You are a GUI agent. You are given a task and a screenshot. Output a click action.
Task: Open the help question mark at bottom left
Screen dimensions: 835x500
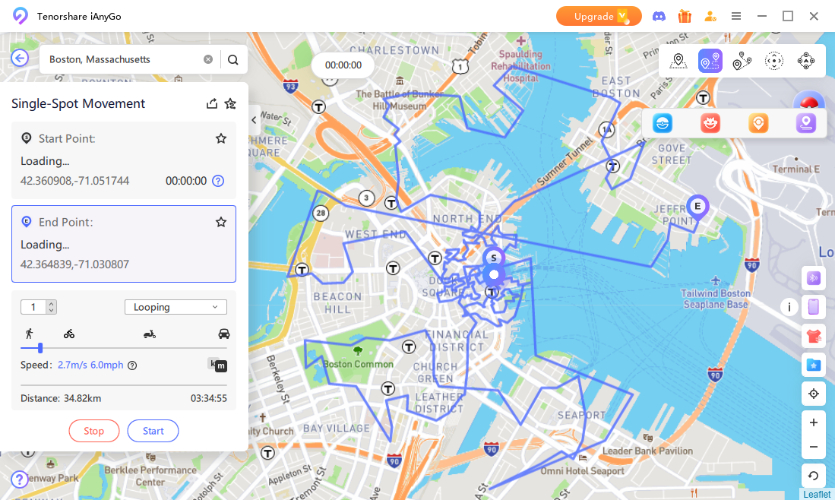click(19, 479)
